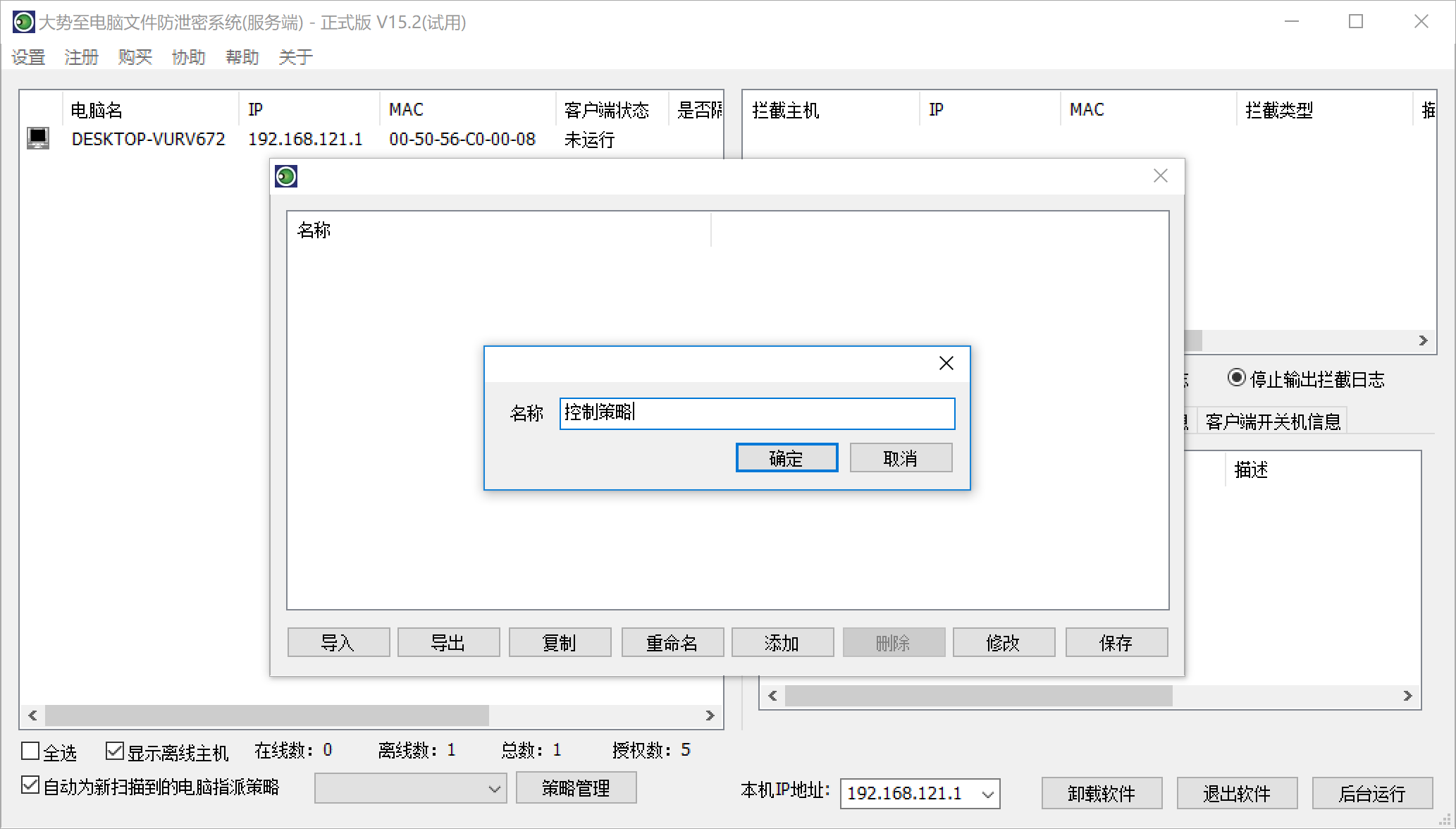
Task: Toggle 自动为新扫描到的电脑指派策略 checkbox
Action: (x=30, y=785)
